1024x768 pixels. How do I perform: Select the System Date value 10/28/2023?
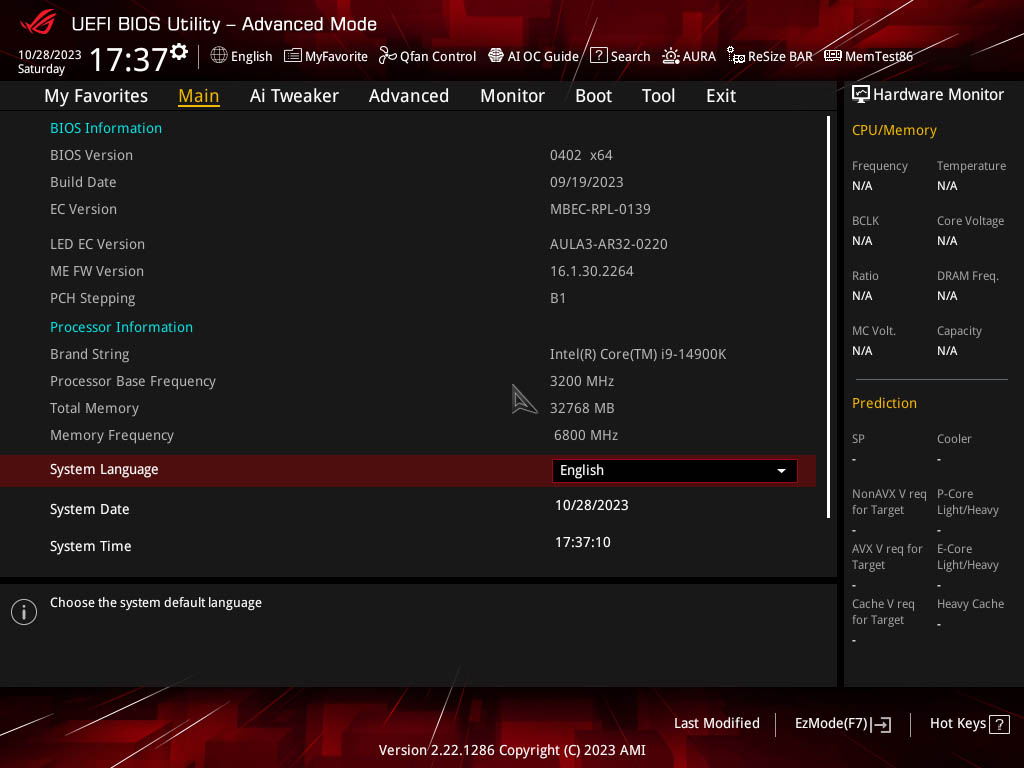[592, 505]
